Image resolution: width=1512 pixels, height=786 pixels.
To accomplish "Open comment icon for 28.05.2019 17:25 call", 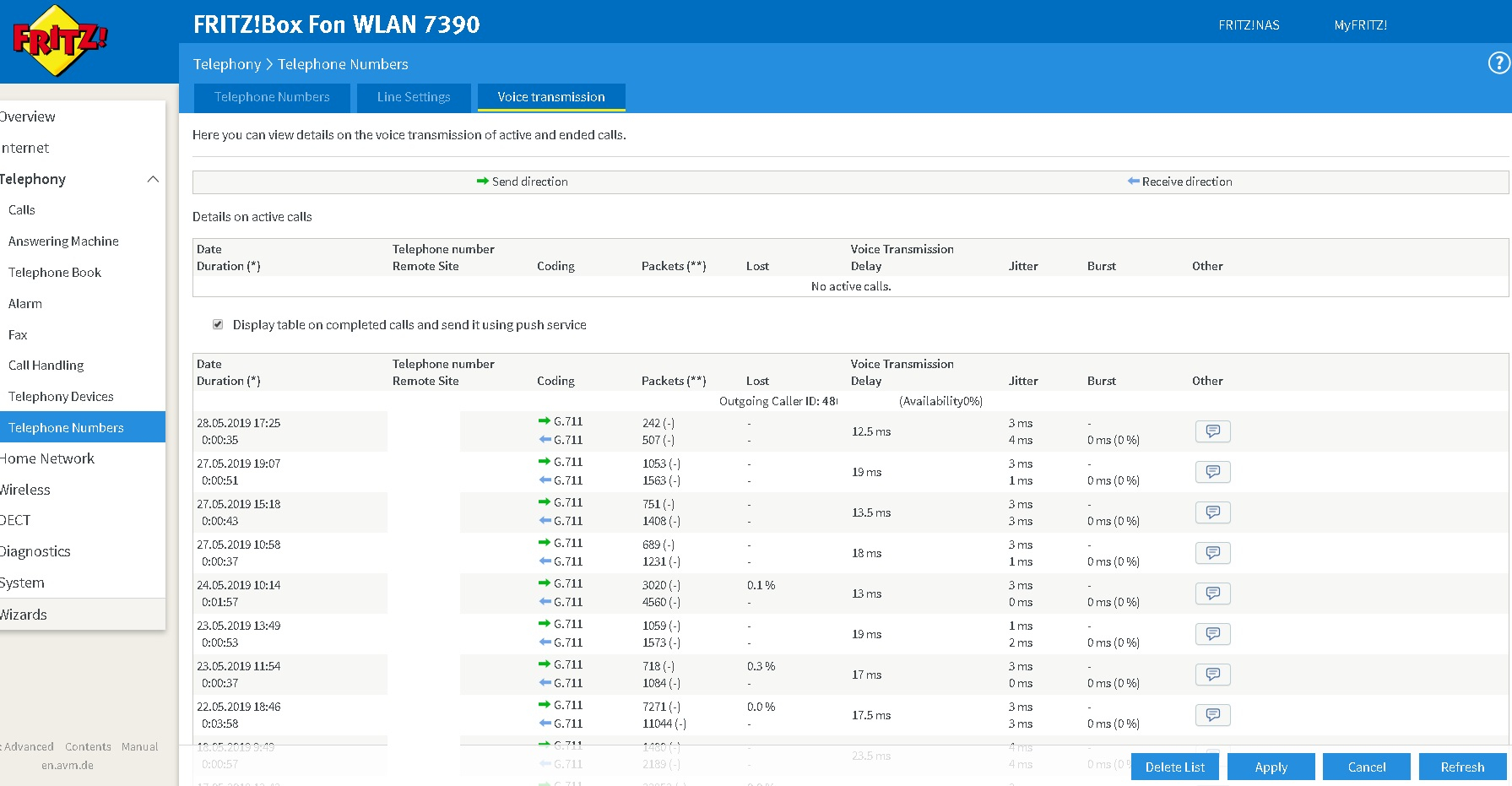I will point(1212,431).
